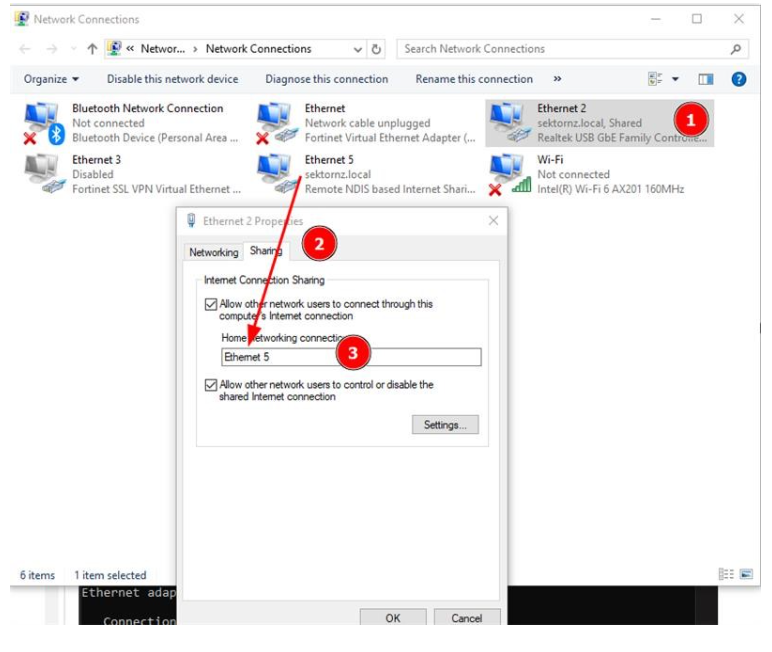Image resolution: width=772 pixels, height=652 pixels.
Task: Toggle the preview pane icon
Action: [x=706, y=79]
